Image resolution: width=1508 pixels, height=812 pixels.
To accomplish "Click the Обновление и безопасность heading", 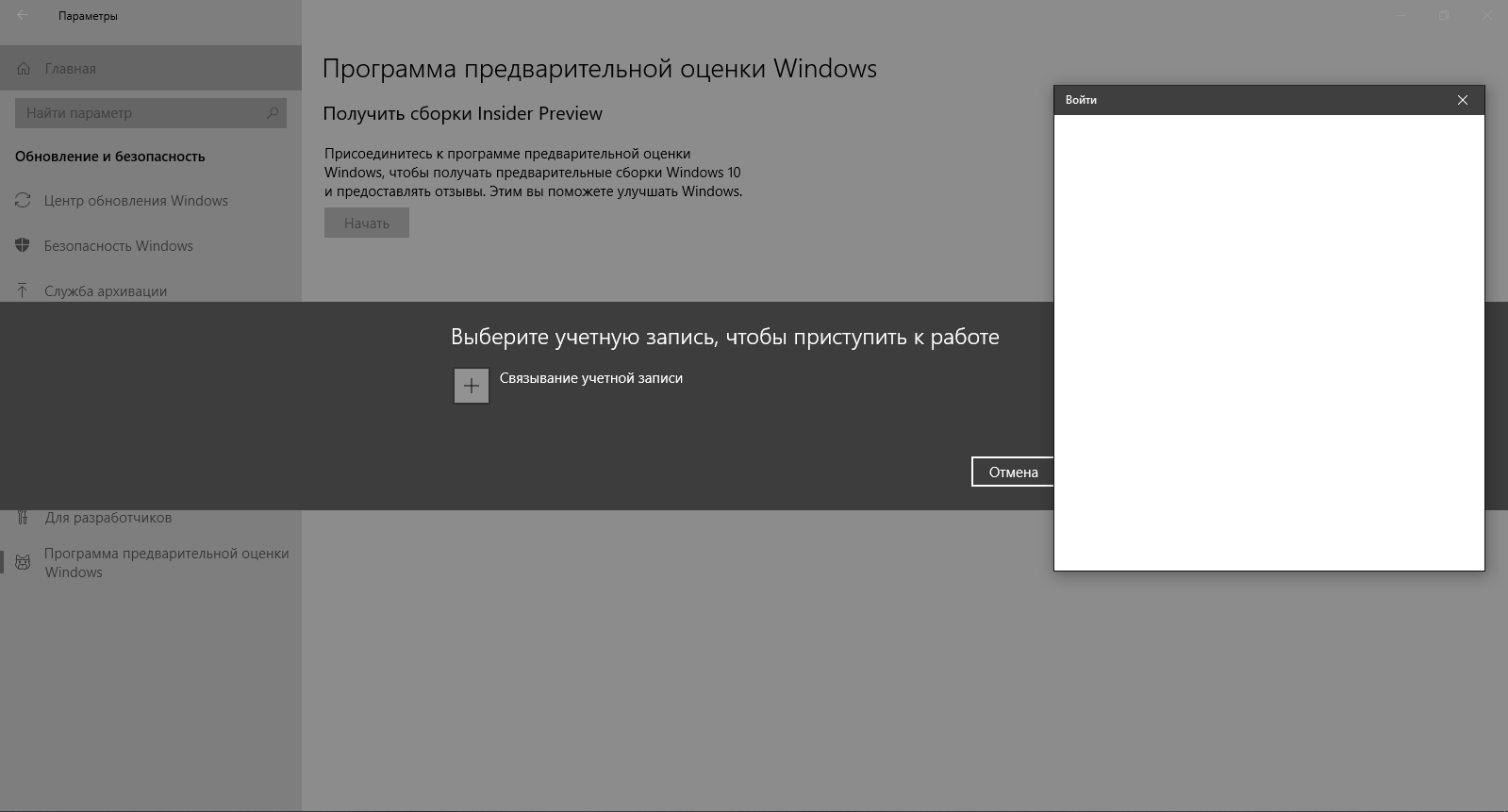I will 109,157.
